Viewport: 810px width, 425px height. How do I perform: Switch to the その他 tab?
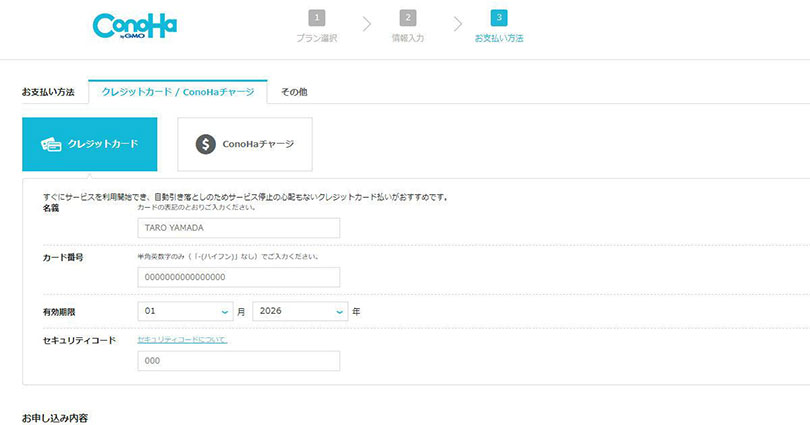tap(294, 92)
